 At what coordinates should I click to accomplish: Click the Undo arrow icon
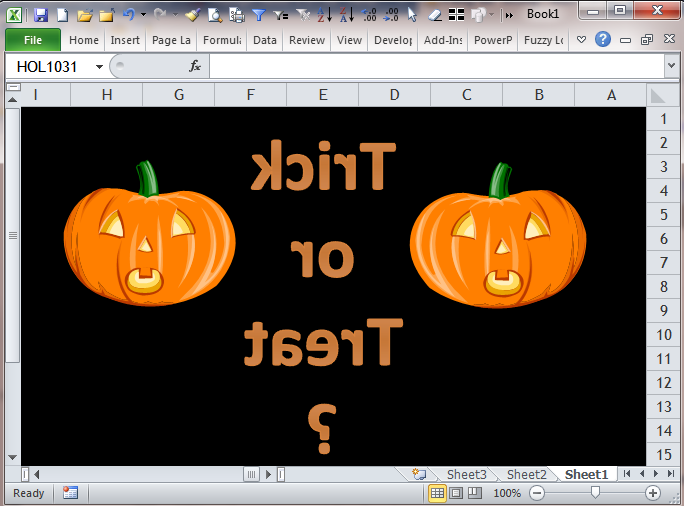click(128, 15)
